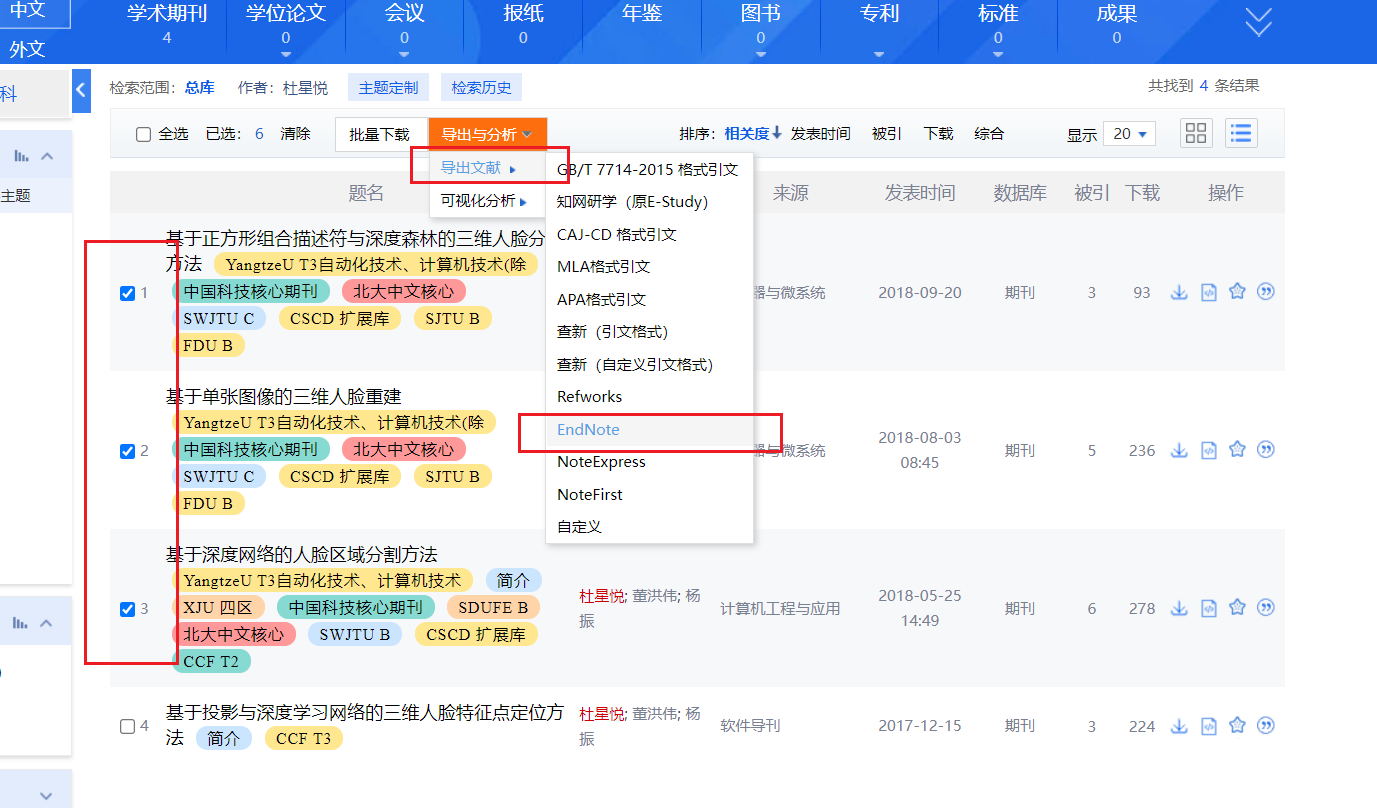Check result row 4 checkbox
The width and height of the screenshot is (1377, 808).
coord(127,727)
